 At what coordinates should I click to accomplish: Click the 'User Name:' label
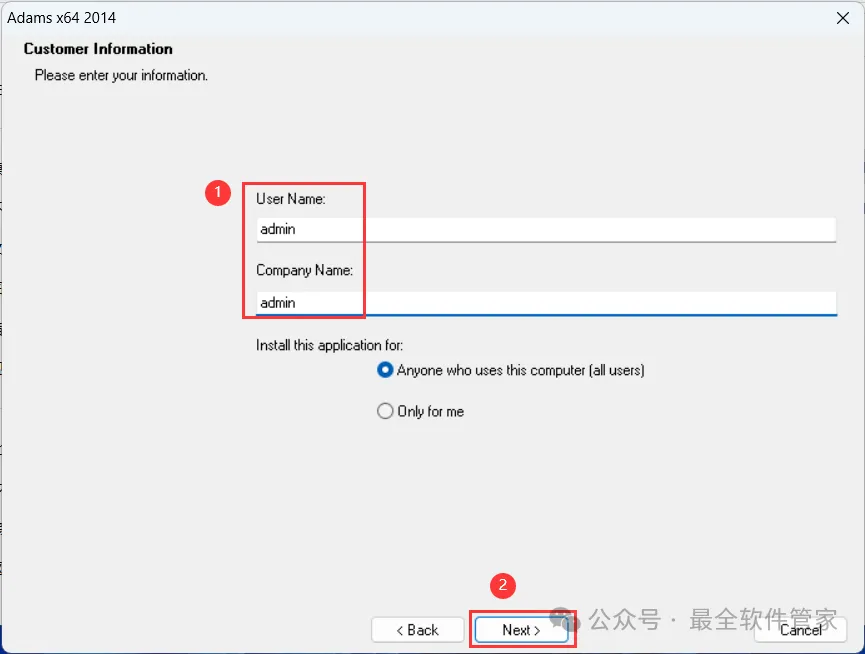(x=291, y=199)
